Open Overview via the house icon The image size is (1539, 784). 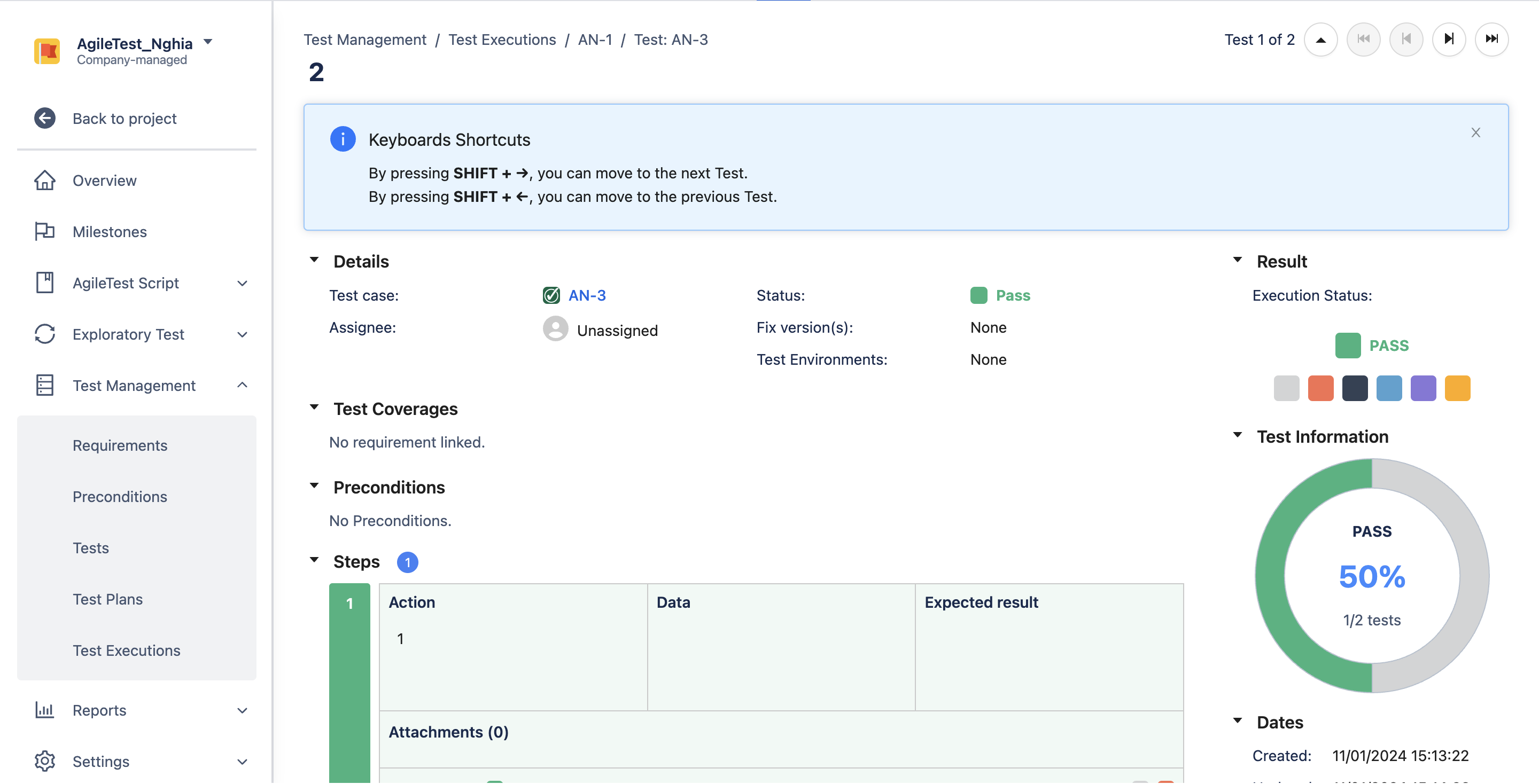pos(45,181)
